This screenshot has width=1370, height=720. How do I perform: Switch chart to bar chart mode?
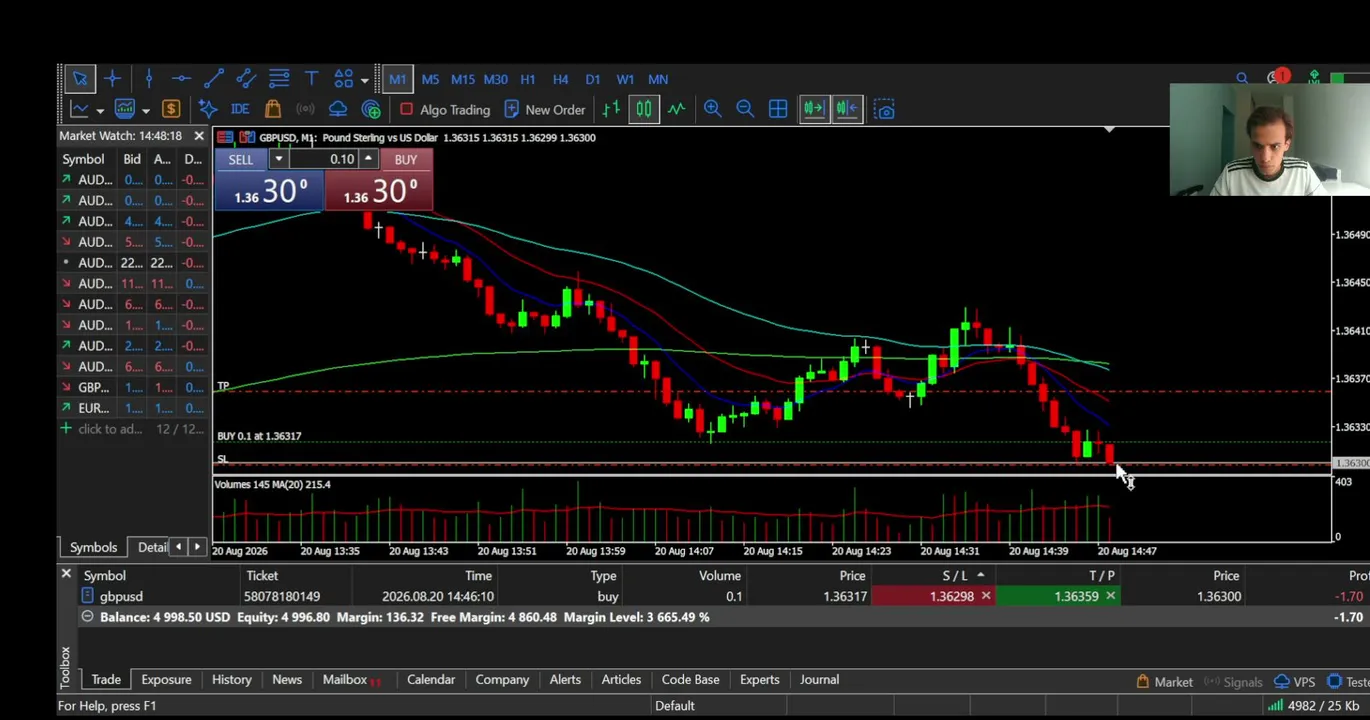[611, 110]
